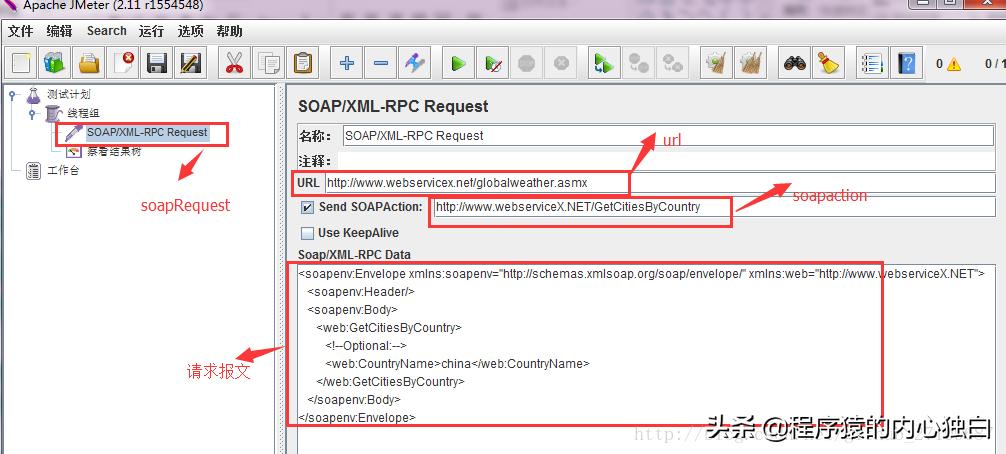Image resolution: width=1006 pixels, height=454 pixels.
Task: Click the Remote shutdown all icon
Action: point(672,63)
